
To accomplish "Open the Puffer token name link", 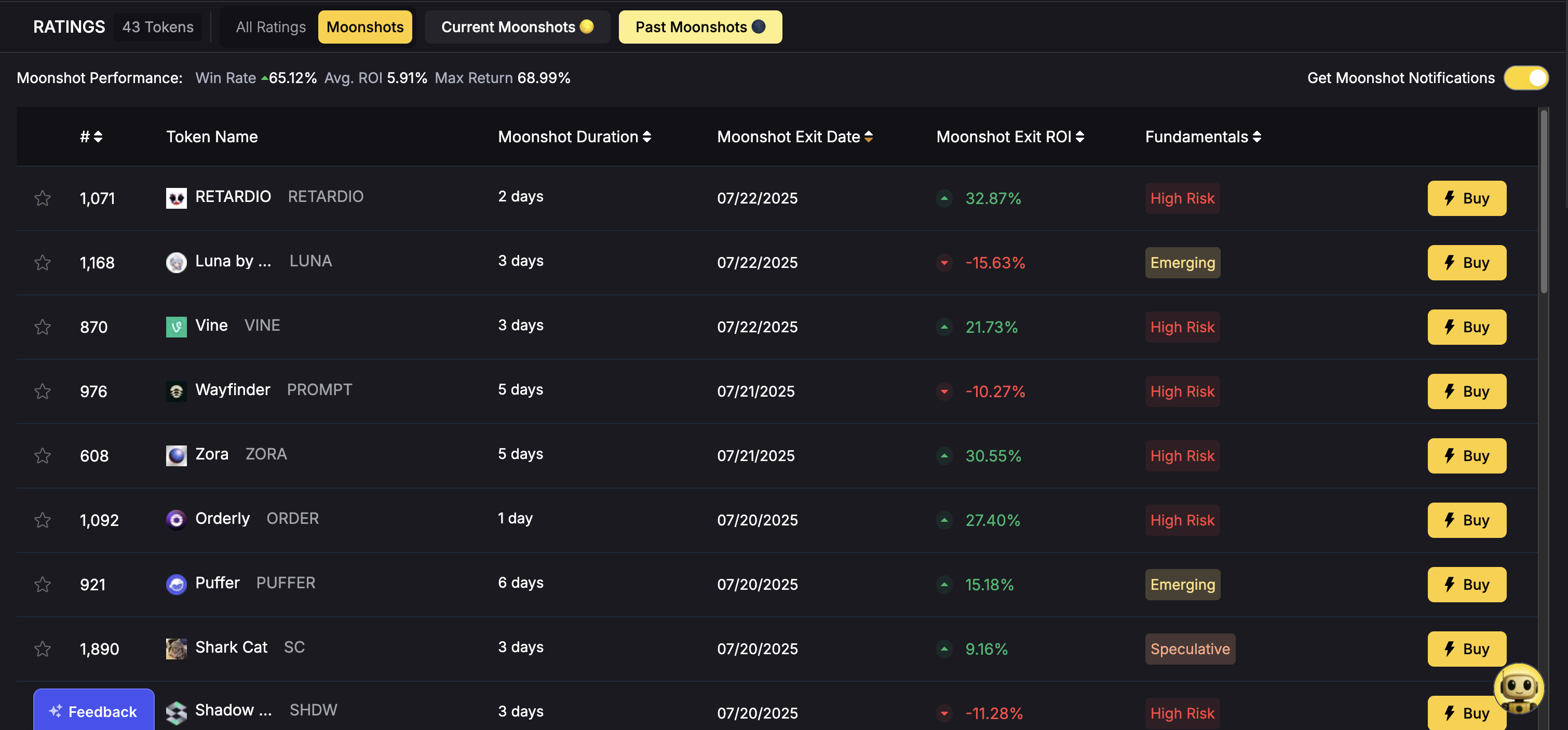I will pyautogui.click(x=218, y=583).
